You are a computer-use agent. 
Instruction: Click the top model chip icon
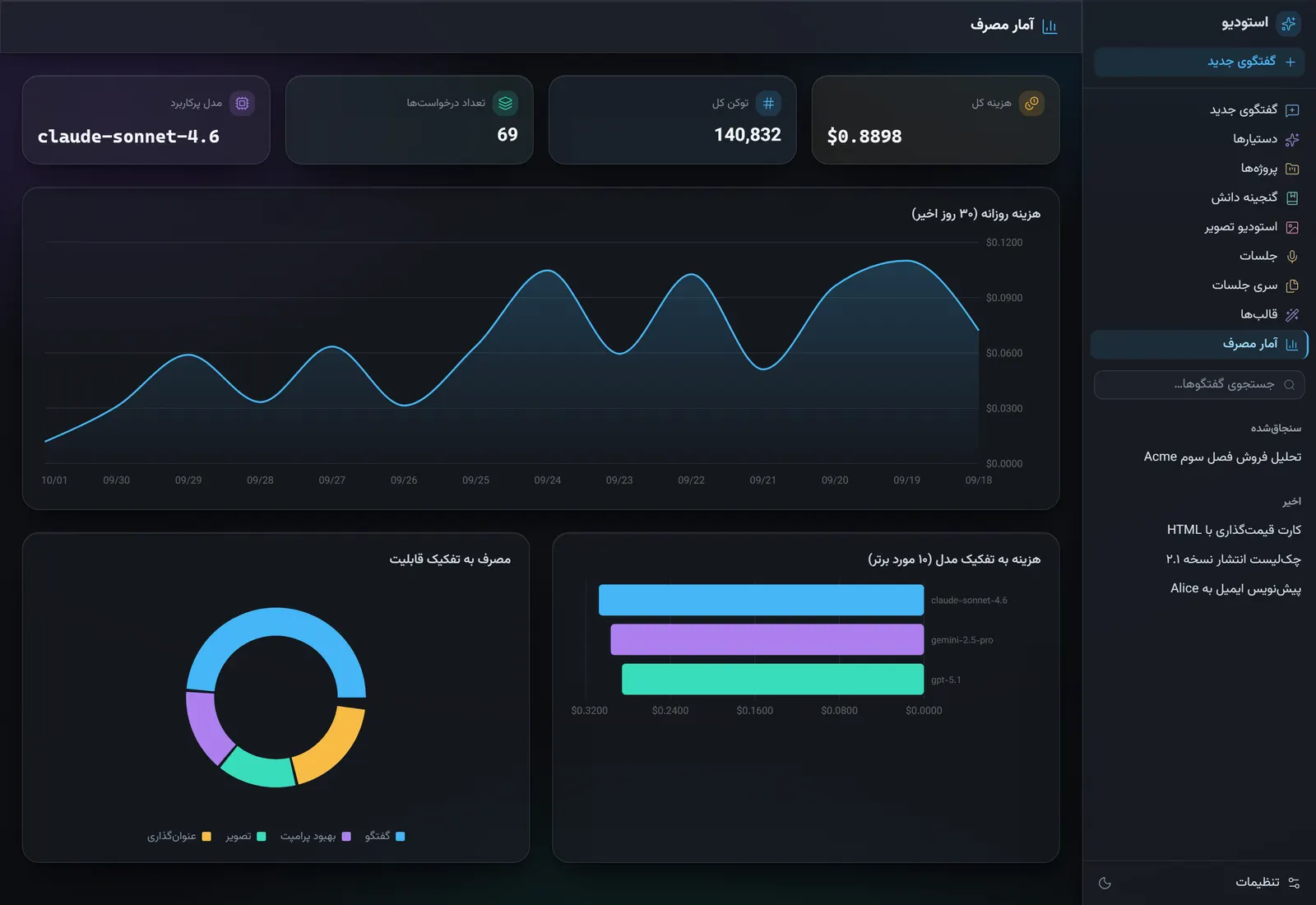tap(242, 104)
